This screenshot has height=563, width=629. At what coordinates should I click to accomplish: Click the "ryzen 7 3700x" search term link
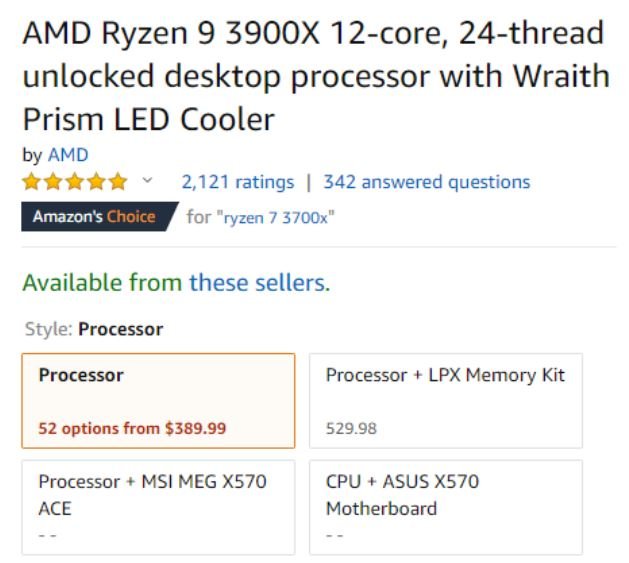(x=274, y=217)
